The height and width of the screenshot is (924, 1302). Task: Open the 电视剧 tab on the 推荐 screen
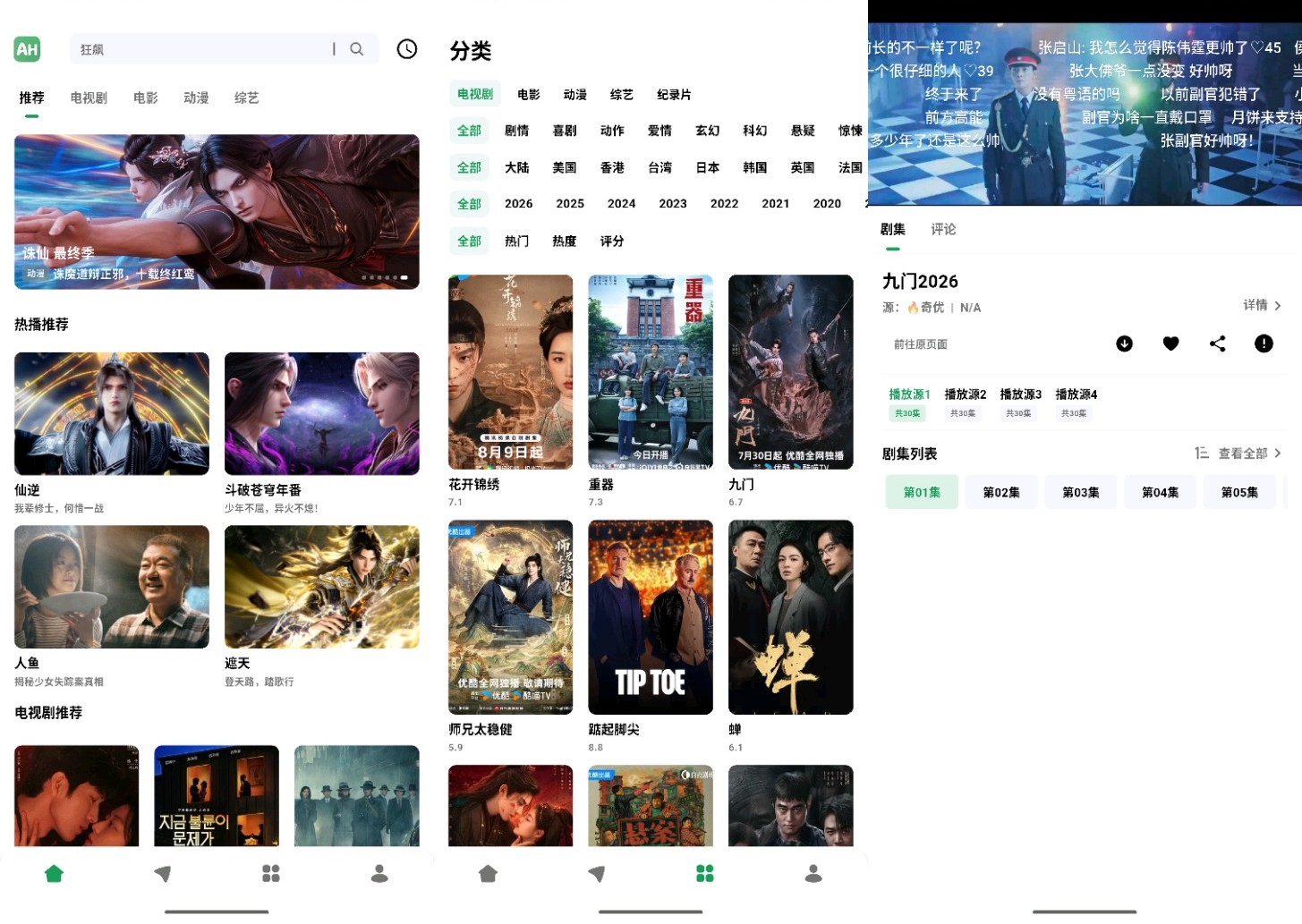pos(89,98)
